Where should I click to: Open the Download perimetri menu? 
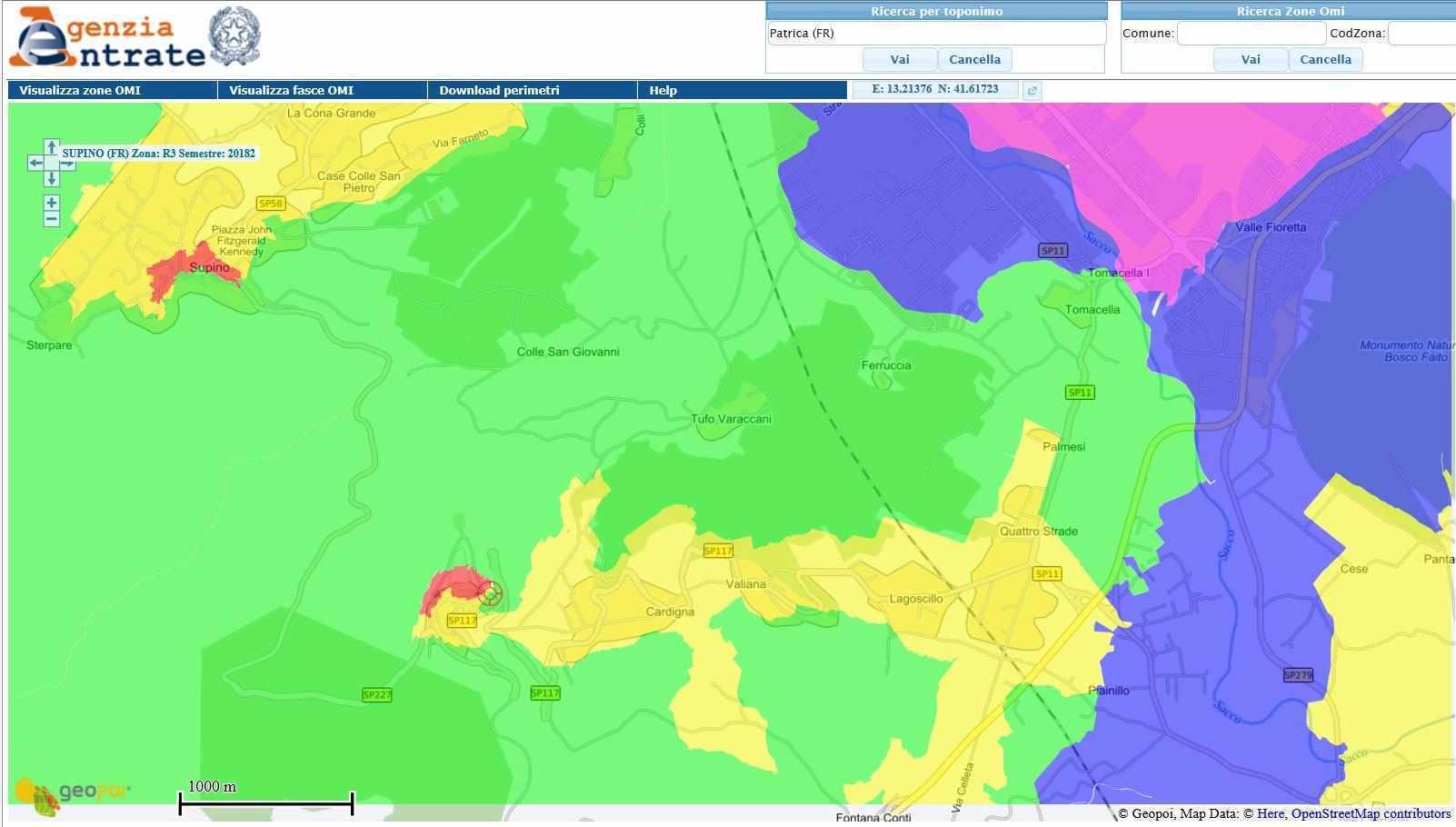pyautogui.click(x=499, y=90)
